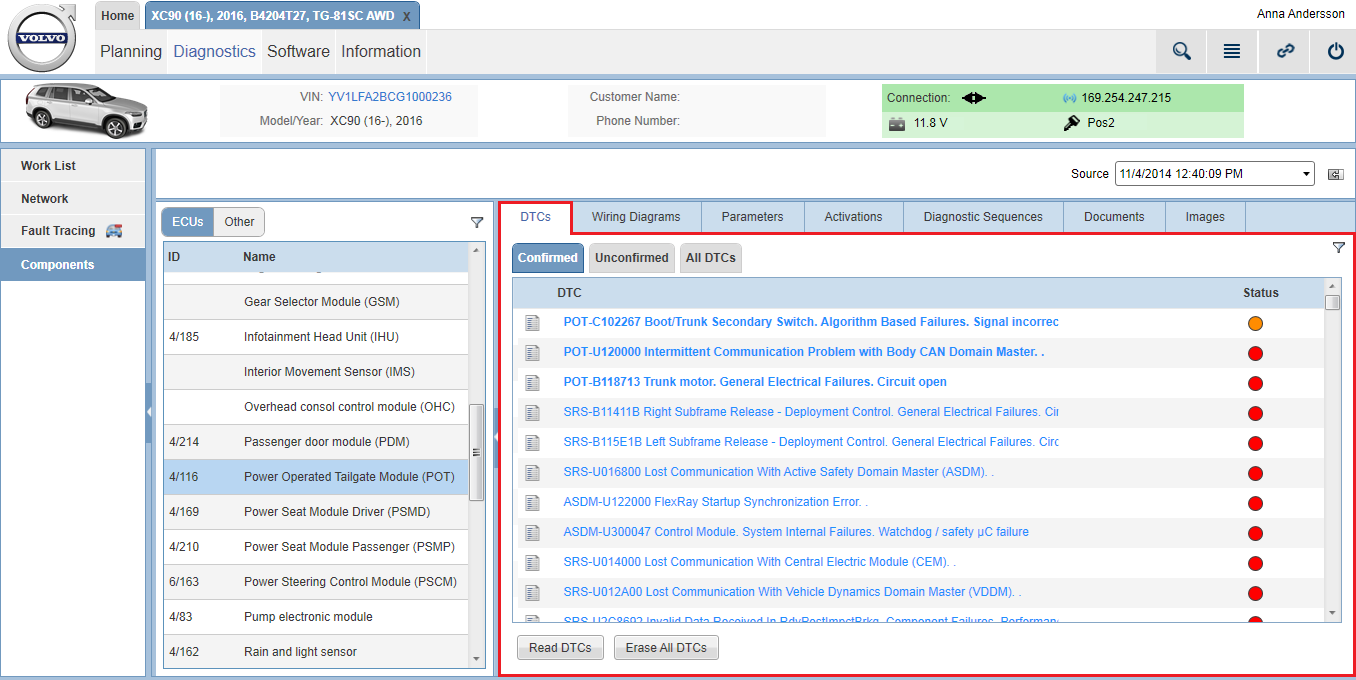The image size is (1356, 680).
Task: Click the connection arrows icon
Action: [974, 98]
